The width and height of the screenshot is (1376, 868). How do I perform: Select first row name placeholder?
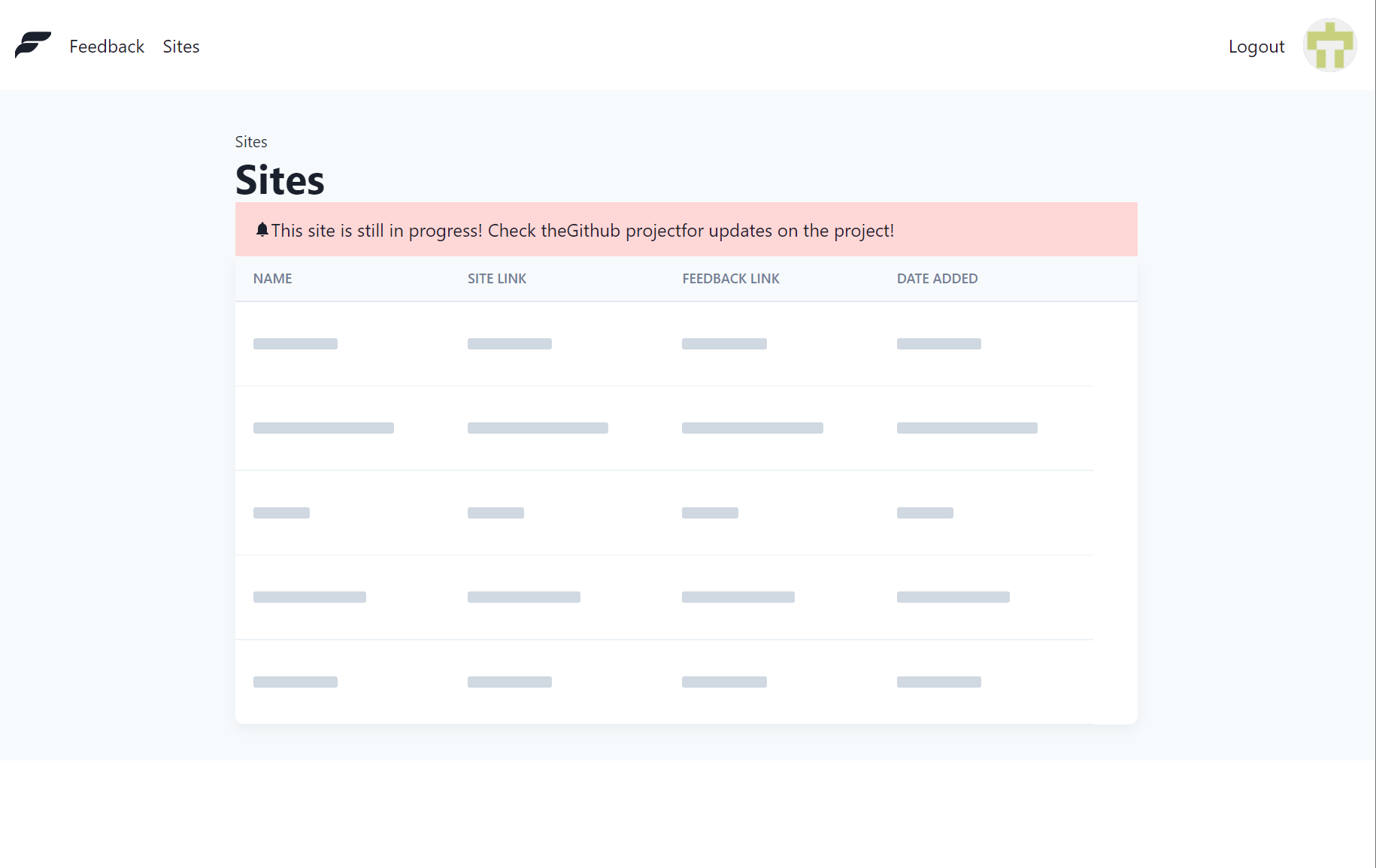[296, 344]
